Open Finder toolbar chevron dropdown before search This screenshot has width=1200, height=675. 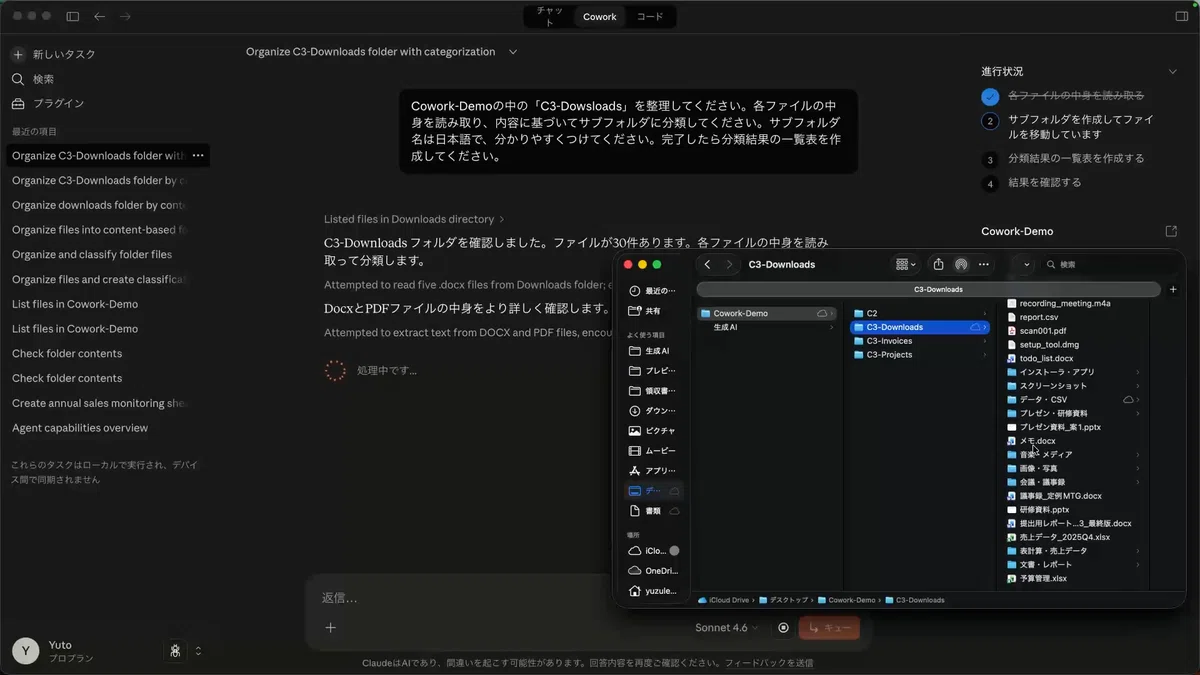(1027, 265)
